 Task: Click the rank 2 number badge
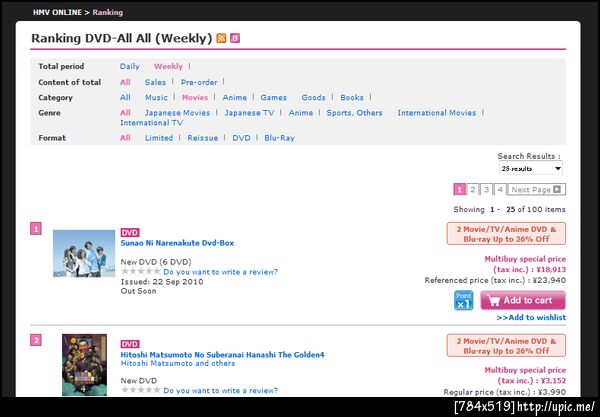(36, 340)
